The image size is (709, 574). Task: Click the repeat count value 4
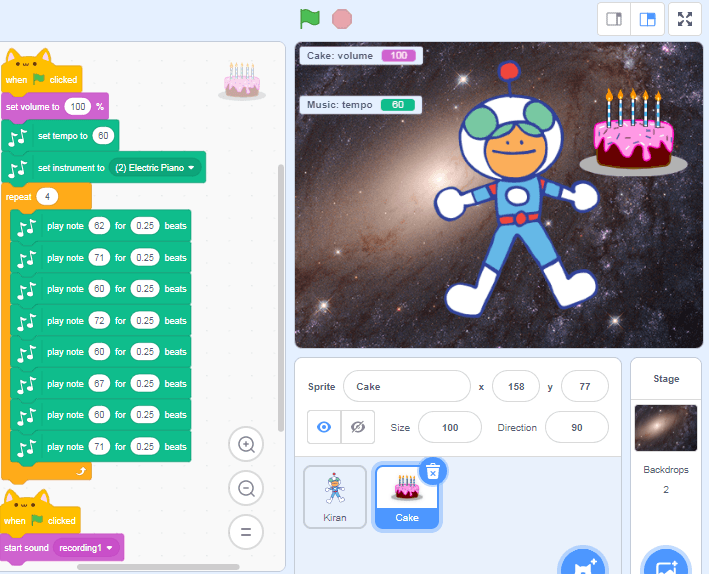(47, 197)
